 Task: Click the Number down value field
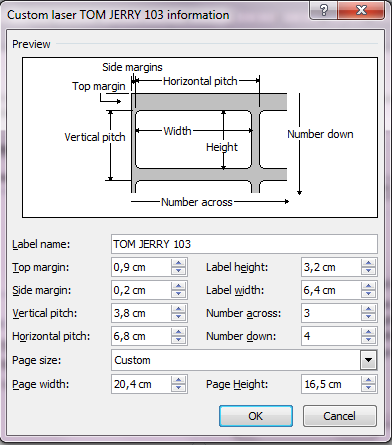coord(331,336)
